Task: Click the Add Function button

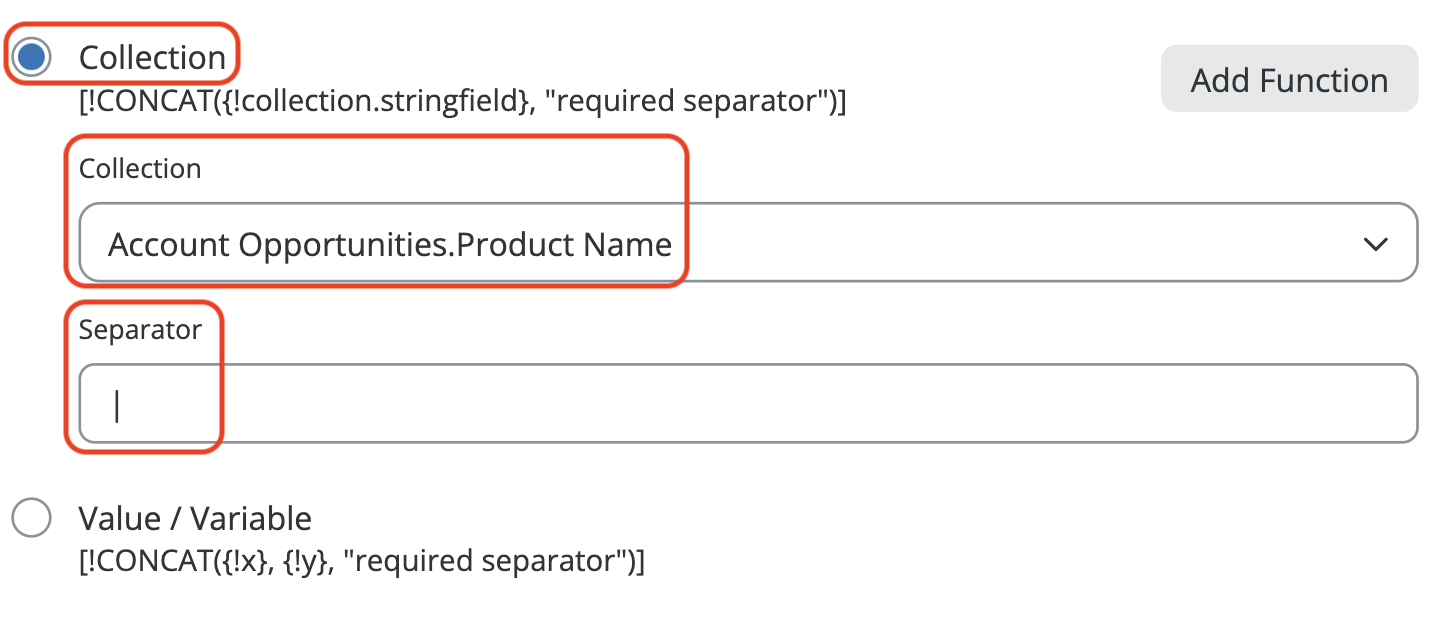Action: coord(1289,80)
